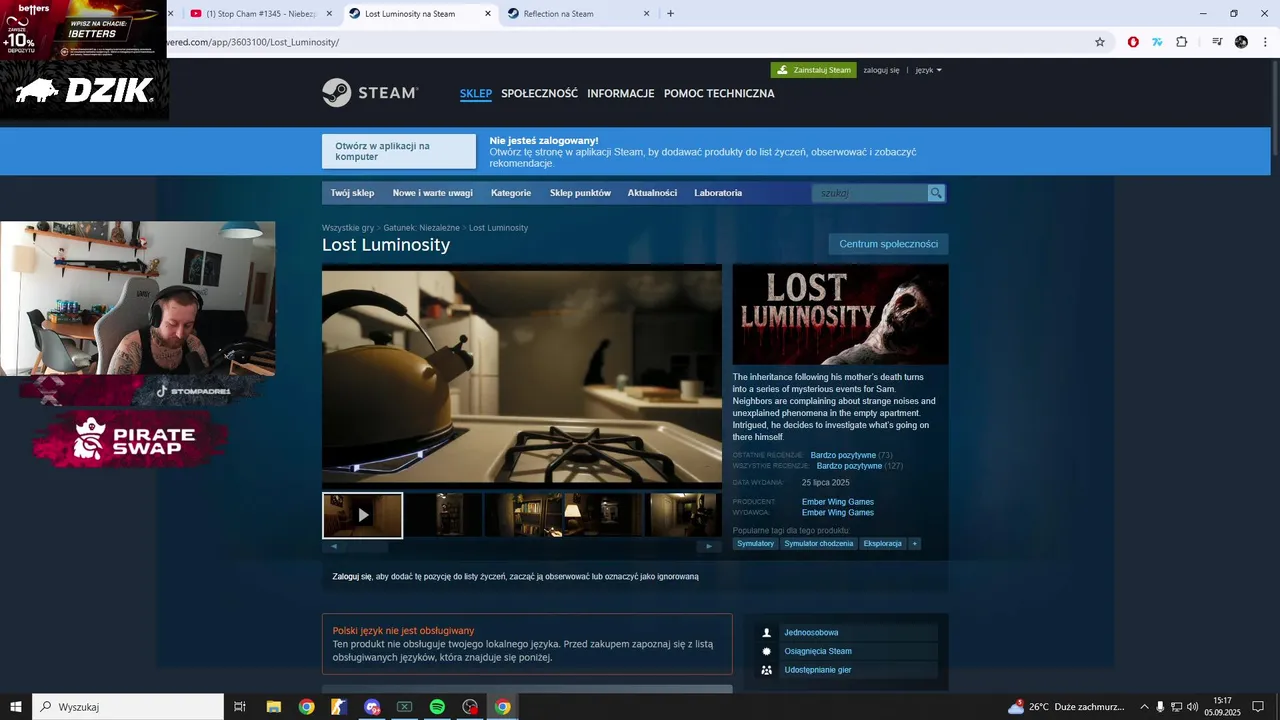The width and height of the screenshot is (1280, 720).
Task: Open Task View on the taskbar
Action: [240, 707]
